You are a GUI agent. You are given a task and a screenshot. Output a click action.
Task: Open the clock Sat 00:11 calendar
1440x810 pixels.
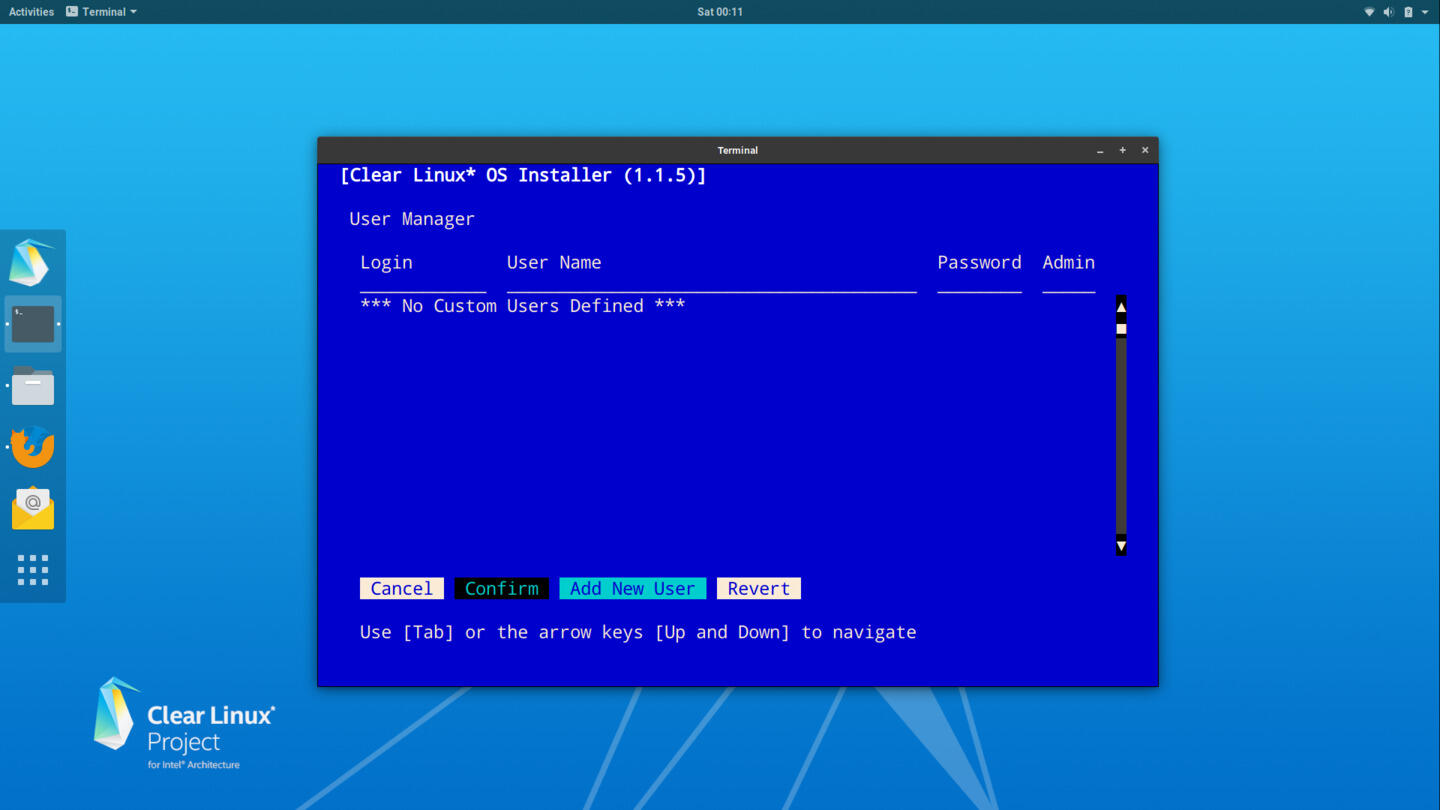[720, 12]
